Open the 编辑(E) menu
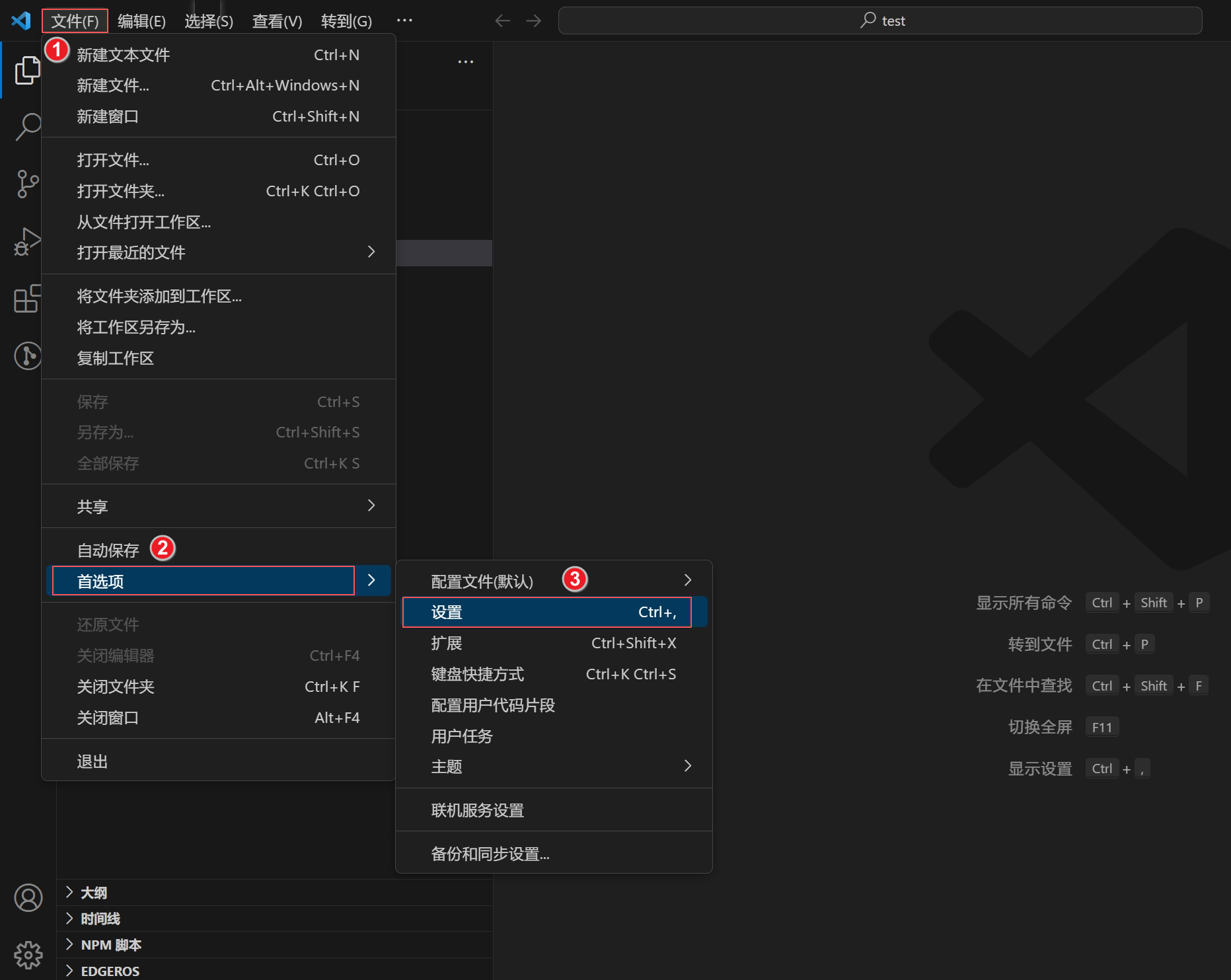 [x=141, y=20]
